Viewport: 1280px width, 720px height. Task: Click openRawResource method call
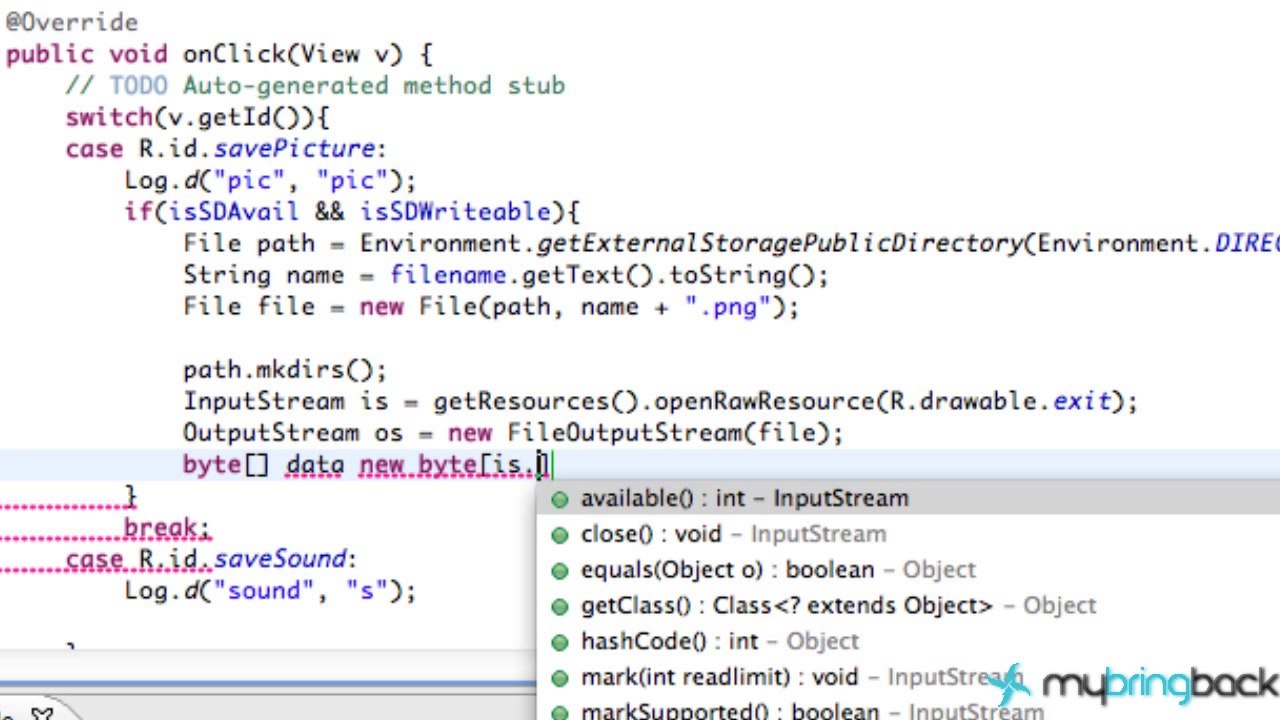pyautogui.click(x=765, y=402)
